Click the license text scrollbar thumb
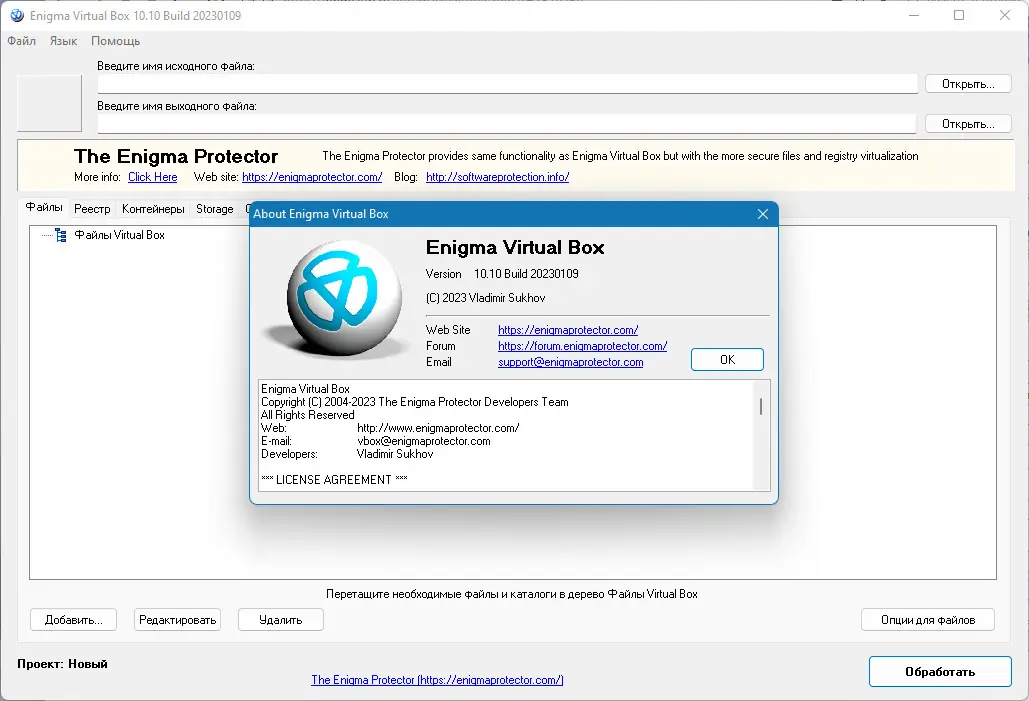The image size is (1029, 701). 761,406
